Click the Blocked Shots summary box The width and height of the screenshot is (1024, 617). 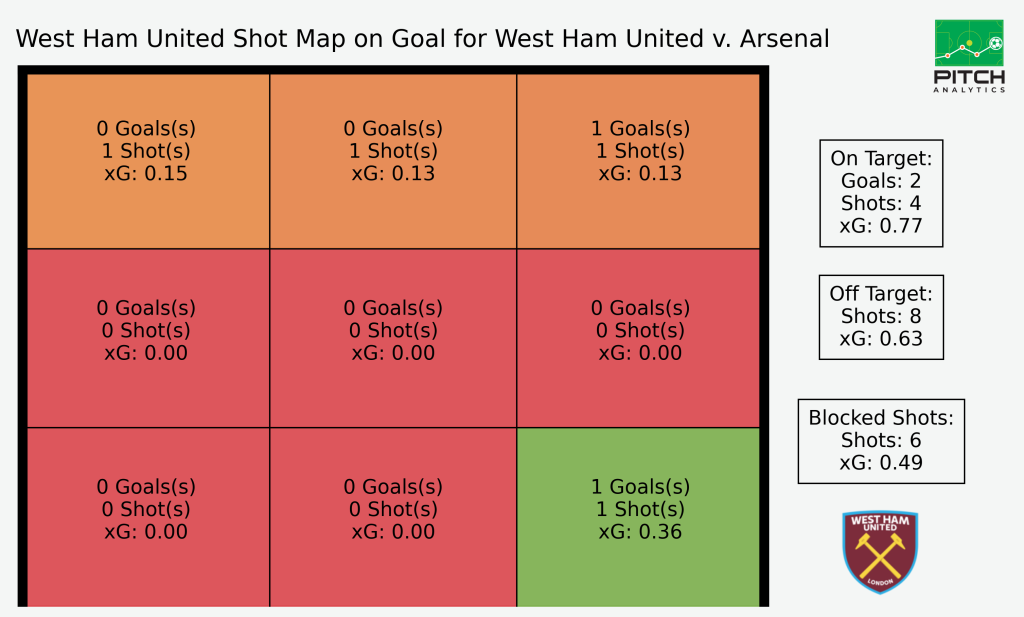881,441
